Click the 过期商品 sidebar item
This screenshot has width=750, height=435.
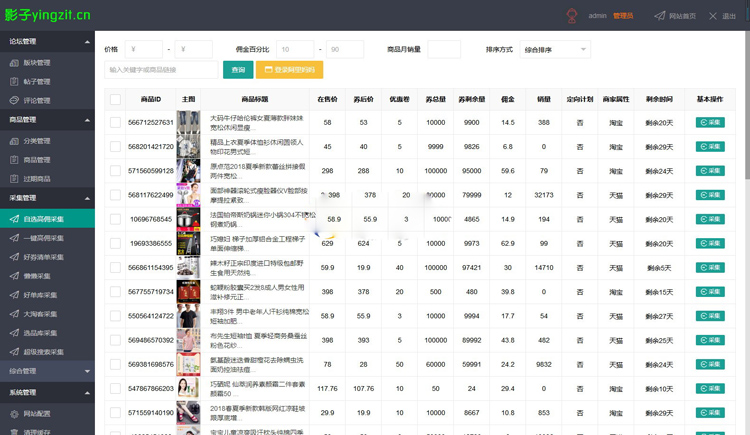(36, 179)
